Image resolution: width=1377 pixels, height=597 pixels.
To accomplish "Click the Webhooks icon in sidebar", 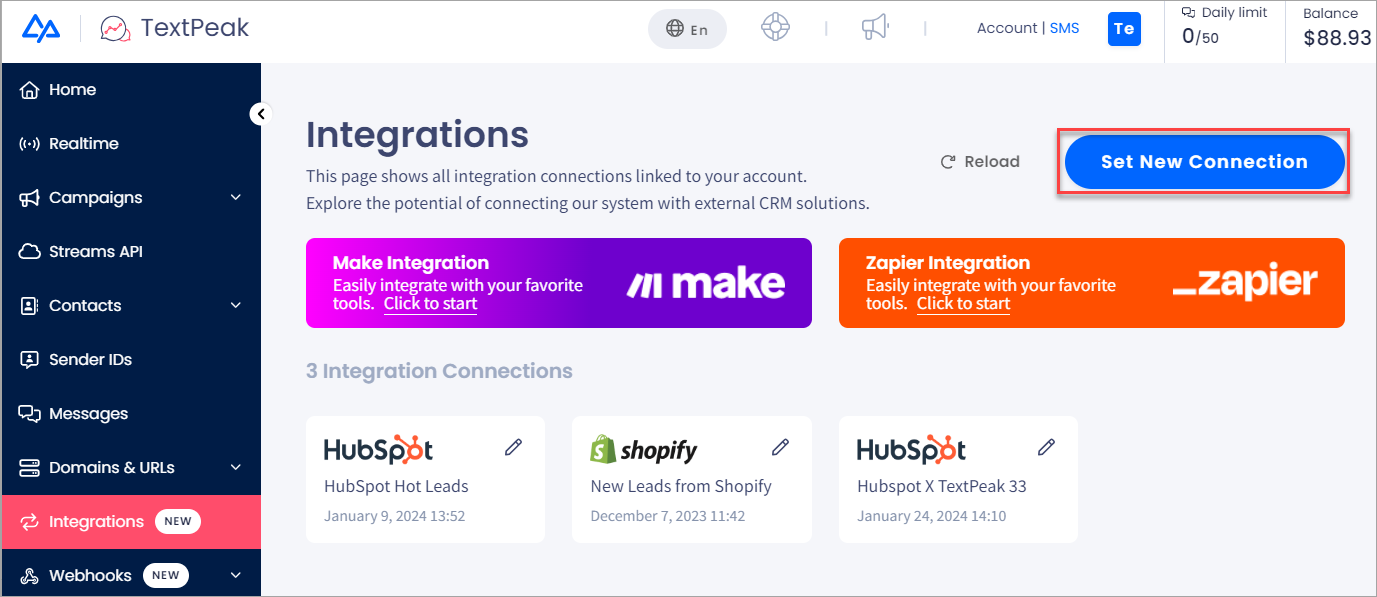I will click(29, 576).
